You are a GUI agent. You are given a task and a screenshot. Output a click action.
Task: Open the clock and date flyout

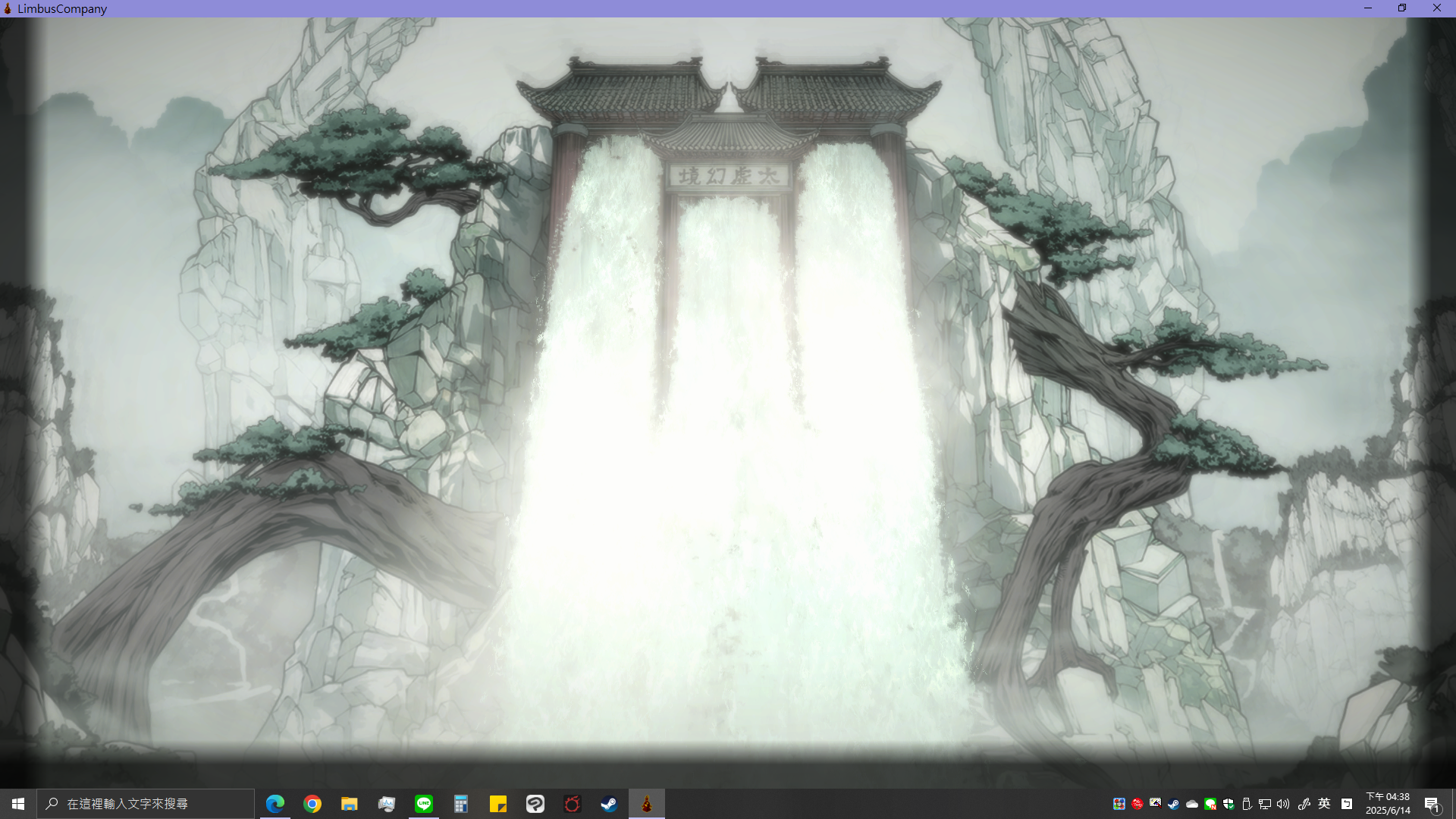(x=1388, y=804)
